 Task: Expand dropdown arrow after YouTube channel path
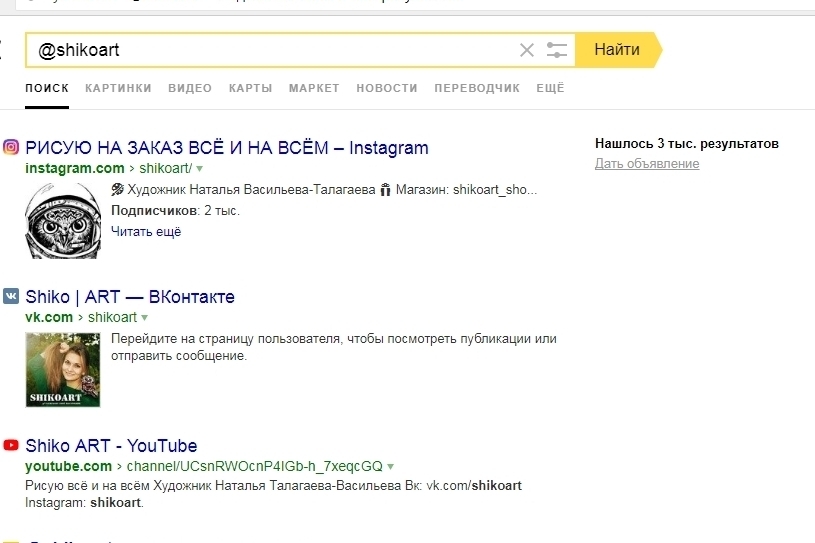pyautogui.click(x=391, y=467)
